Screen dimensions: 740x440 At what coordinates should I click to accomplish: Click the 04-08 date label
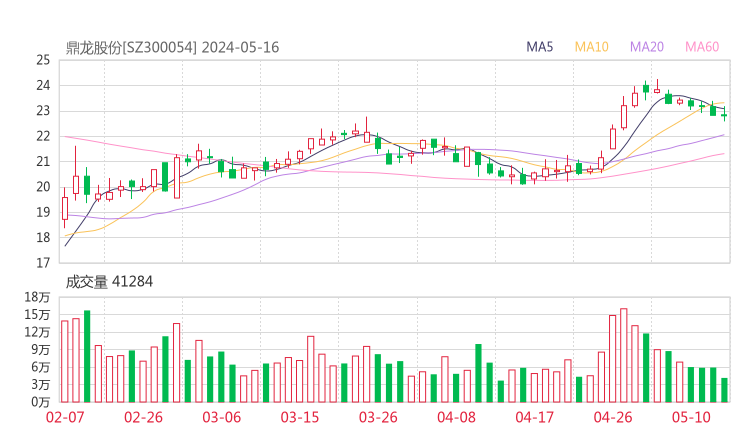[x=456, y=417]
